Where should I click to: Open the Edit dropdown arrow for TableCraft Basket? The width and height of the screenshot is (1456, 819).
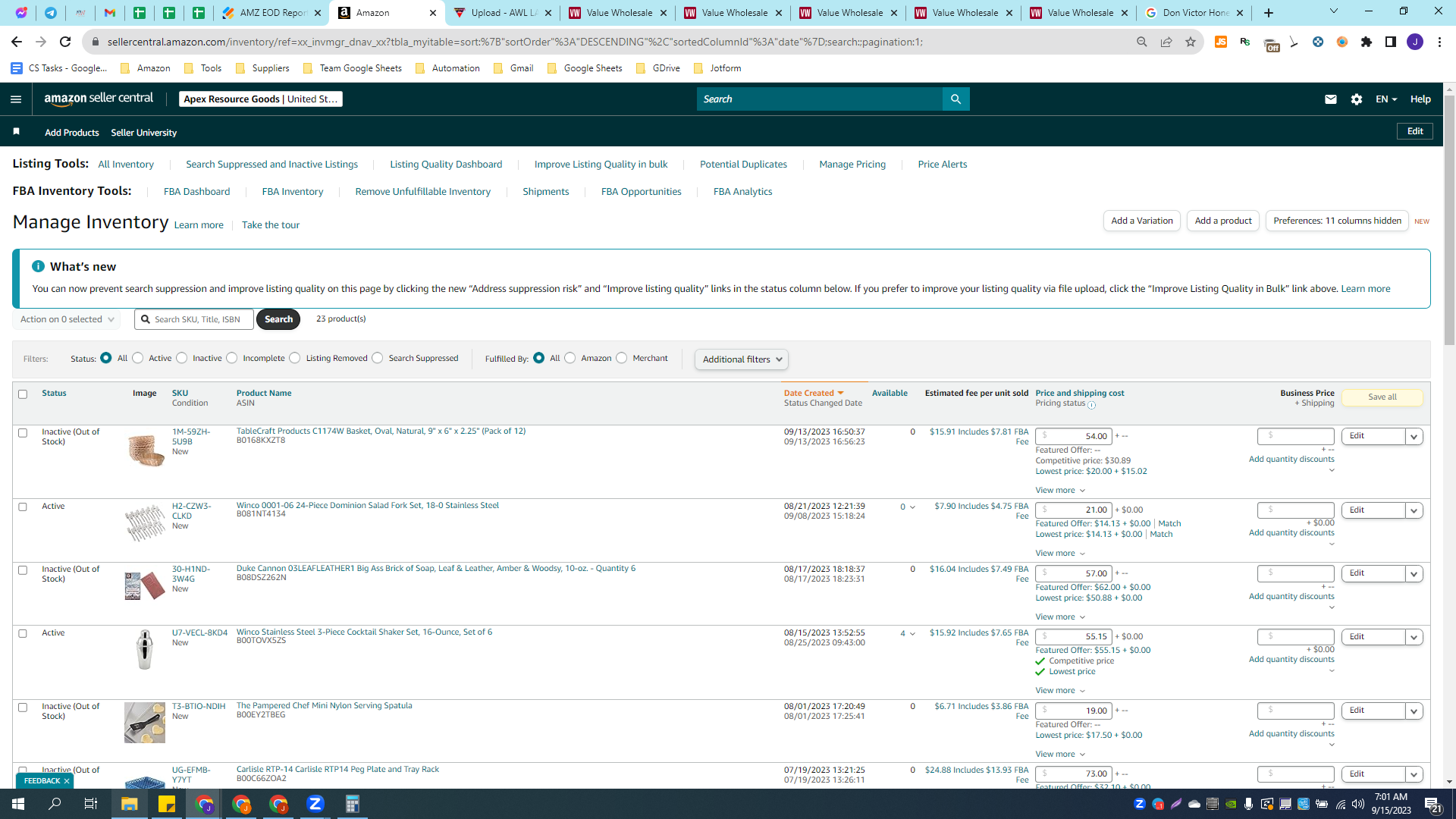[x=1414, y=437]
